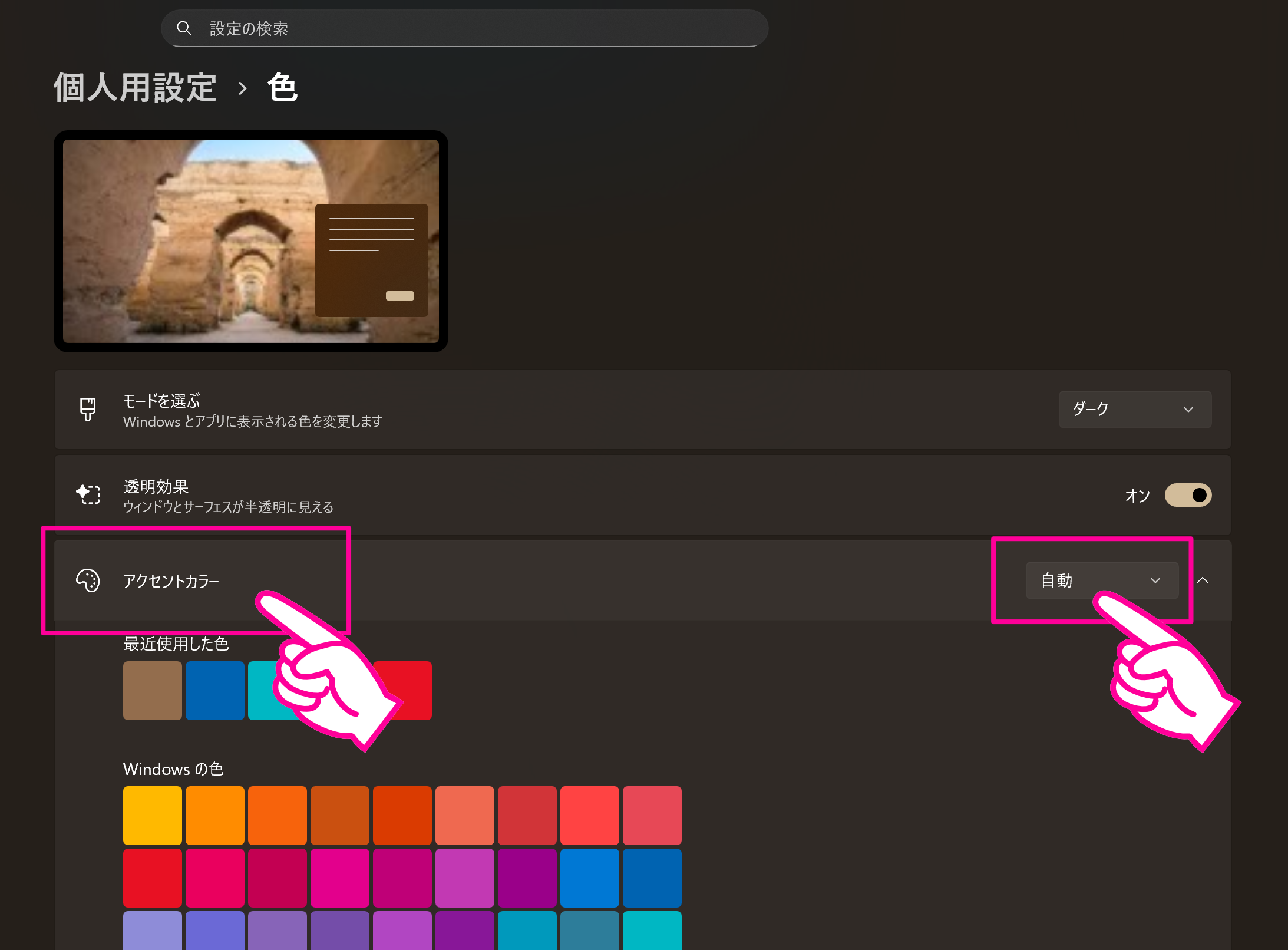This screenshot has height=950, width=1288.
Task: Go back to 個人用設定 breadcrumb
Action: [135, 88]
